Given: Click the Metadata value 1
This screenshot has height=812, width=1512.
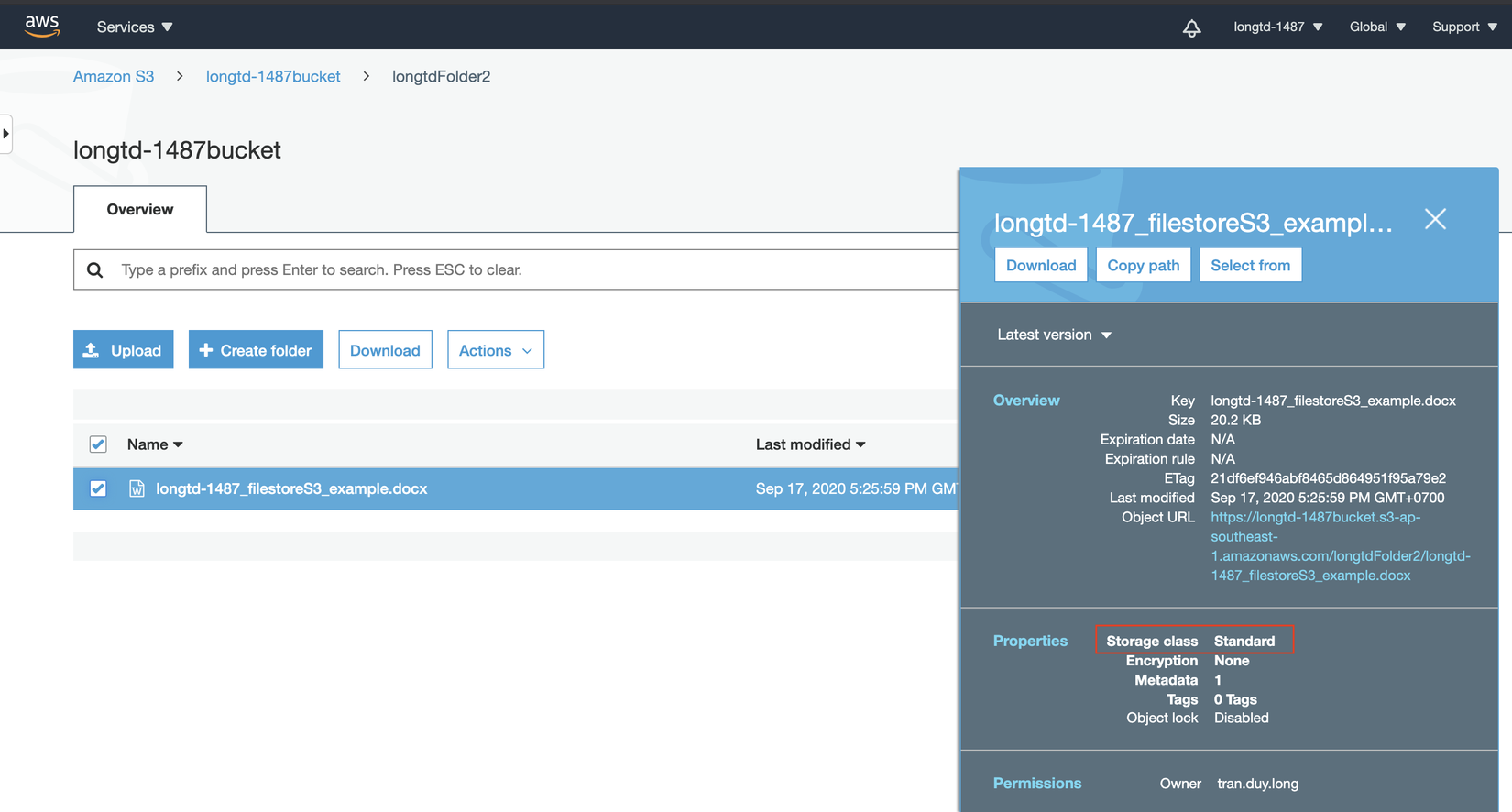Looking at the screenshot, I should coord(1218,680).
